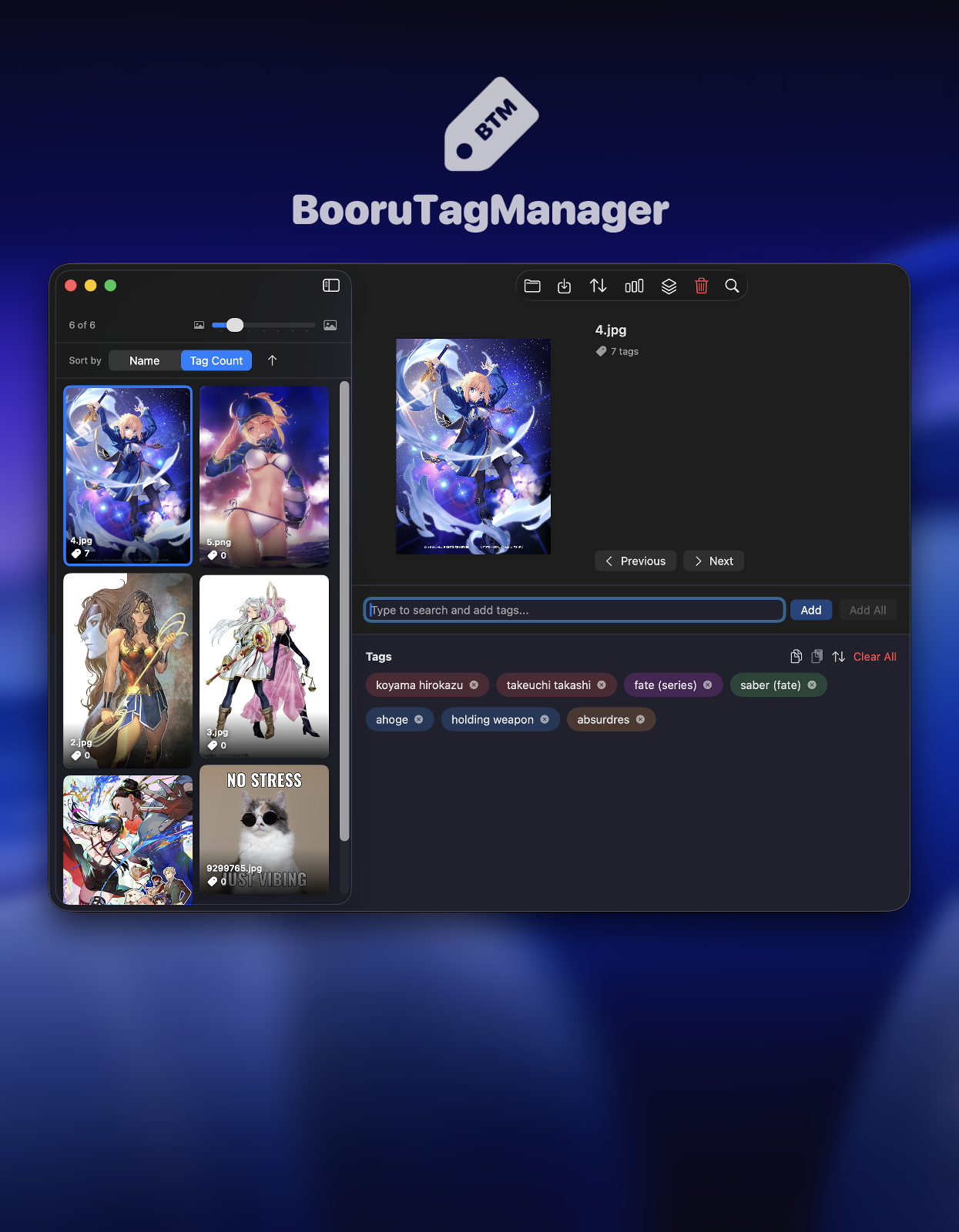Screen dimensions: 959x1232
Task: Clear All tags link
Action: tap(875, 657)
